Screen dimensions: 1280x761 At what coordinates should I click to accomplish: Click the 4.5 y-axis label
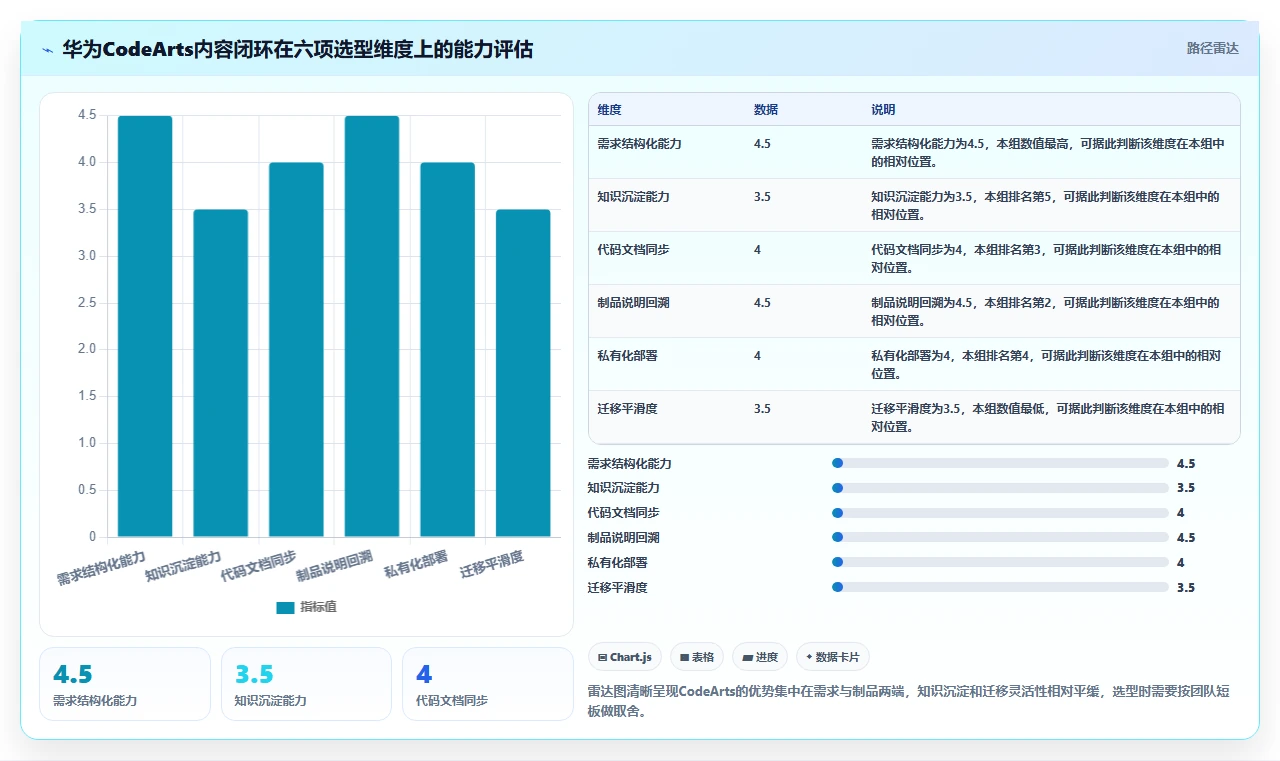pos(86,115)
